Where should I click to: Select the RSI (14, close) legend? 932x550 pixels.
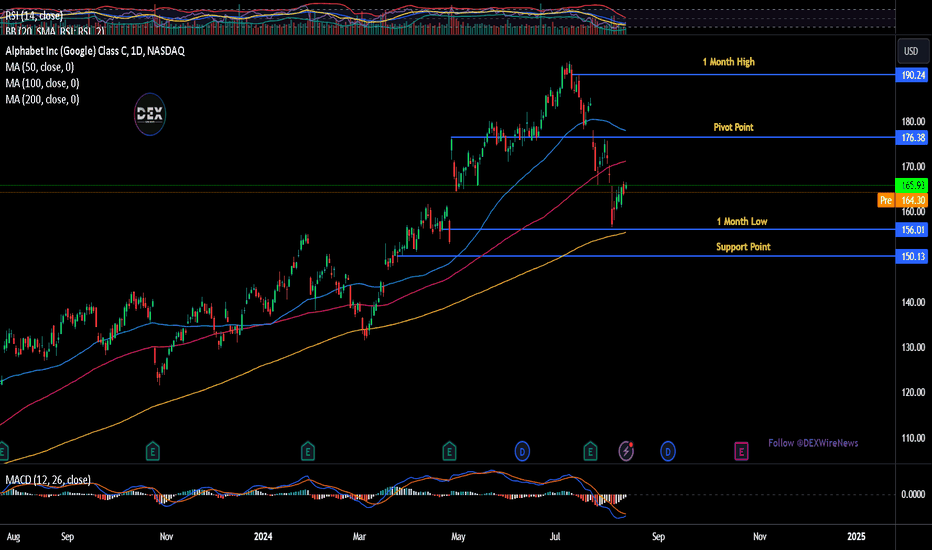pyautogui.click(x=34, y=16)
